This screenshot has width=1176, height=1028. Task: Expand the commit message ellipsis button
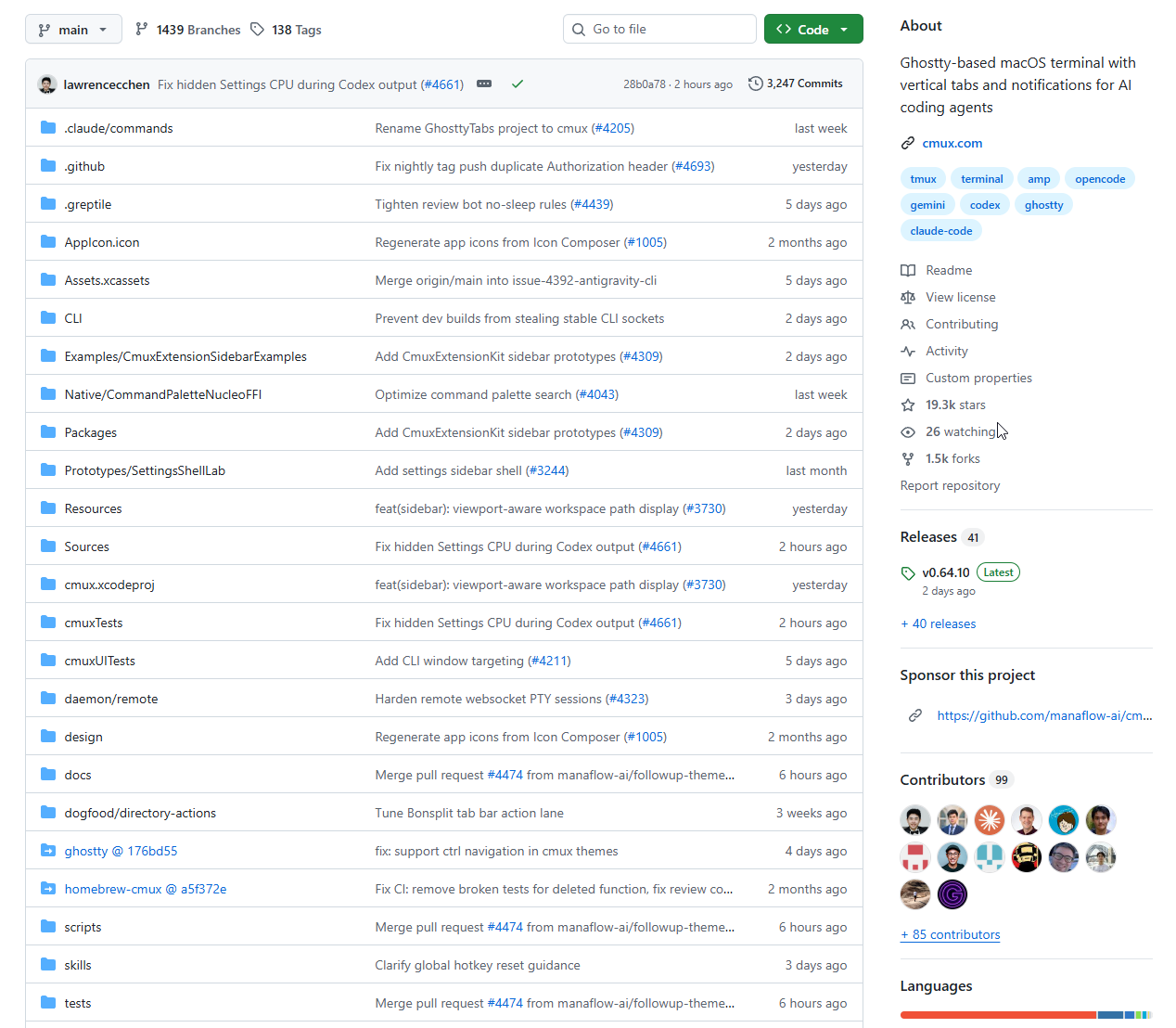(484, 84)
